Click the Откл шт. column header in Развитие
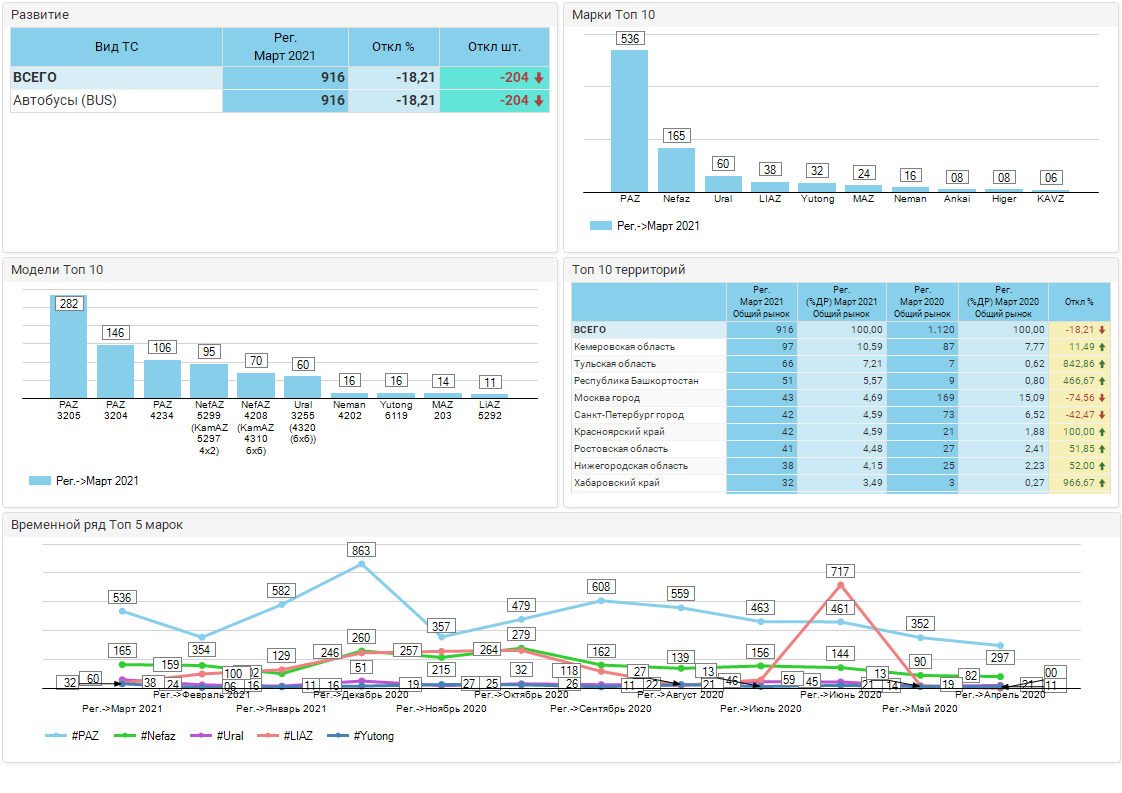This screenshot has height=793, width=1122. click(x=494, y=47)
